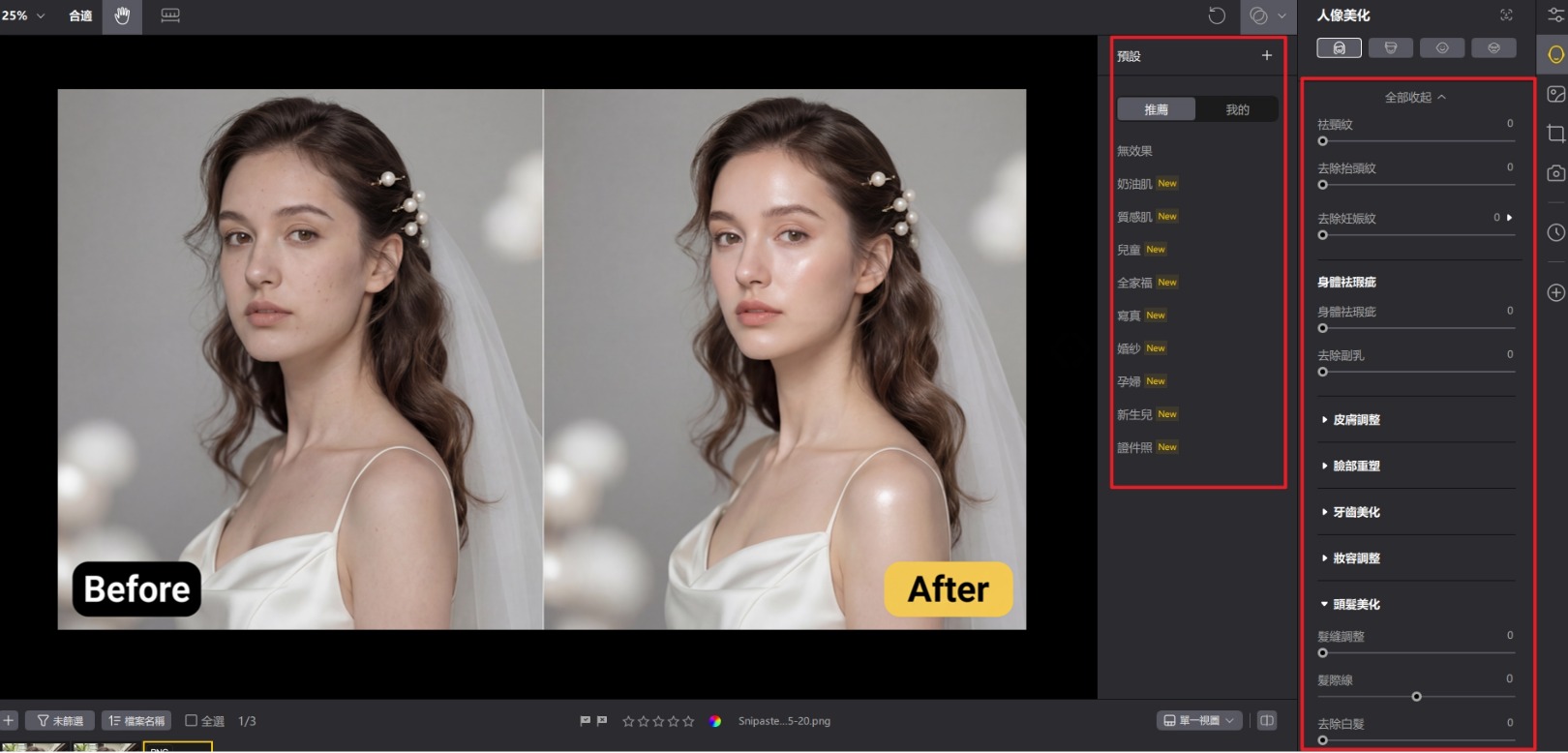Click the 髮際線 slider handle

pyautogui.click(x=1416, y=696)
